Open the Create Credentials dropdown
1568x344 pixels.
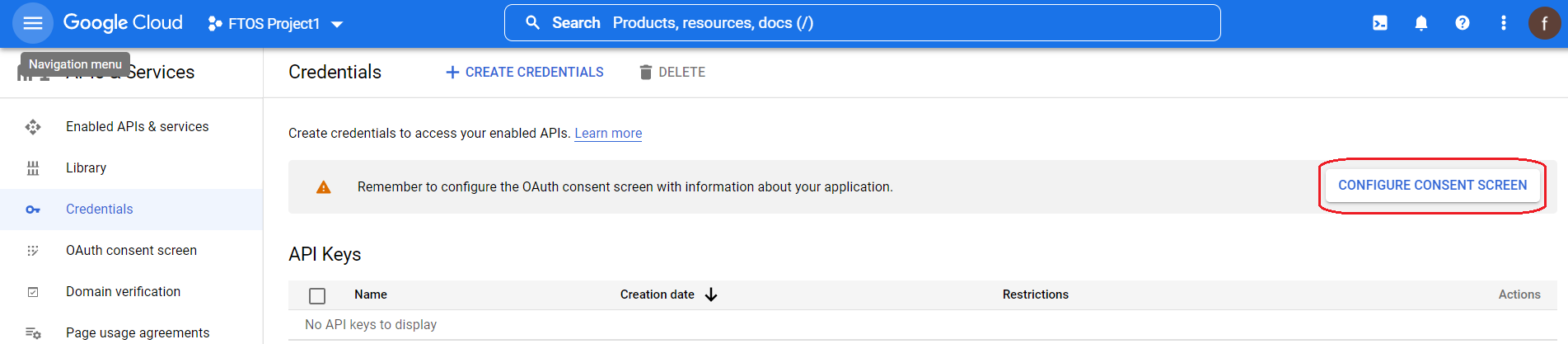pyautogui.click(x=525, y=73)
